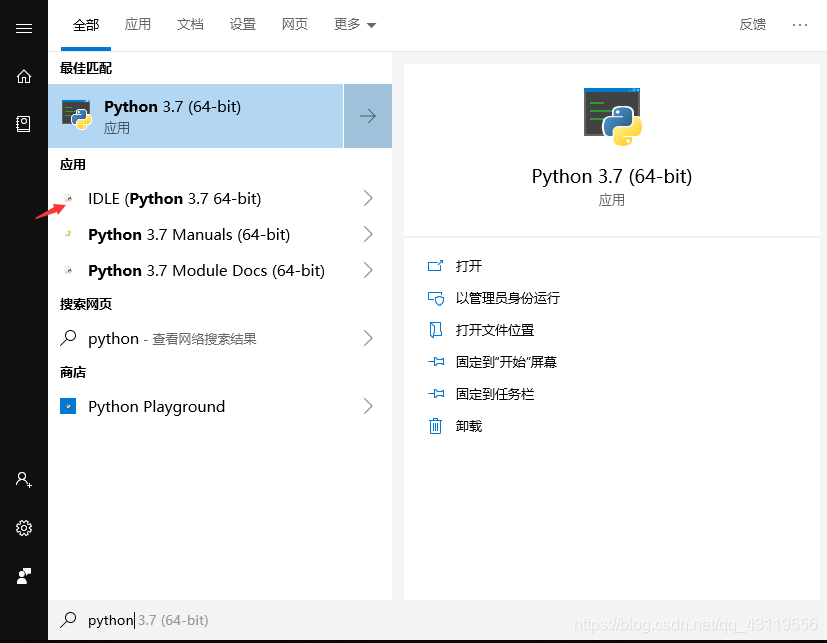827x643 pixels.
Task: Click 打开 to launch Python
Action: pos(469,266)
